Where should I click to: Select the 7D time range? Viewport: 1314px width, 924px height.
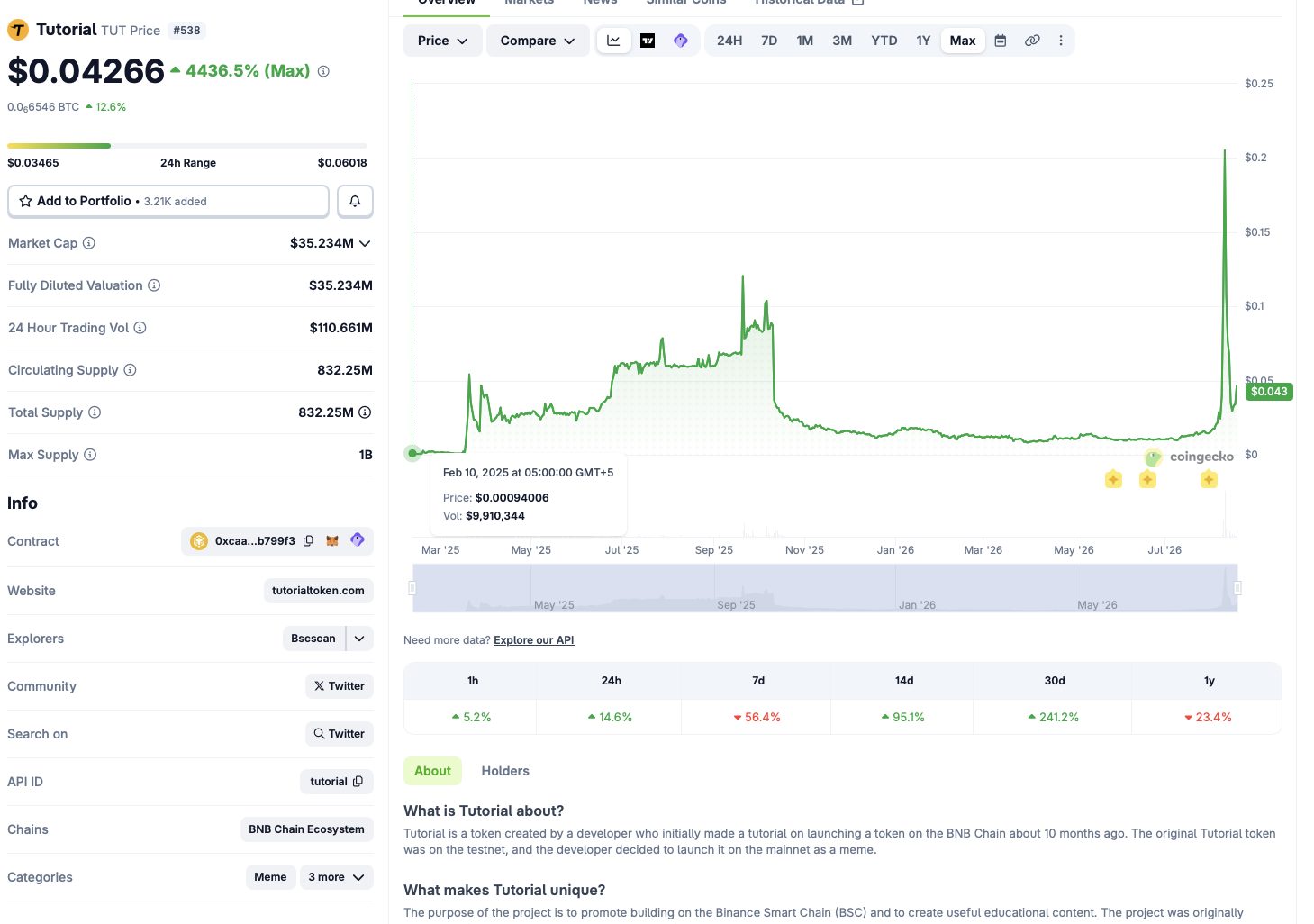[769, 41]
